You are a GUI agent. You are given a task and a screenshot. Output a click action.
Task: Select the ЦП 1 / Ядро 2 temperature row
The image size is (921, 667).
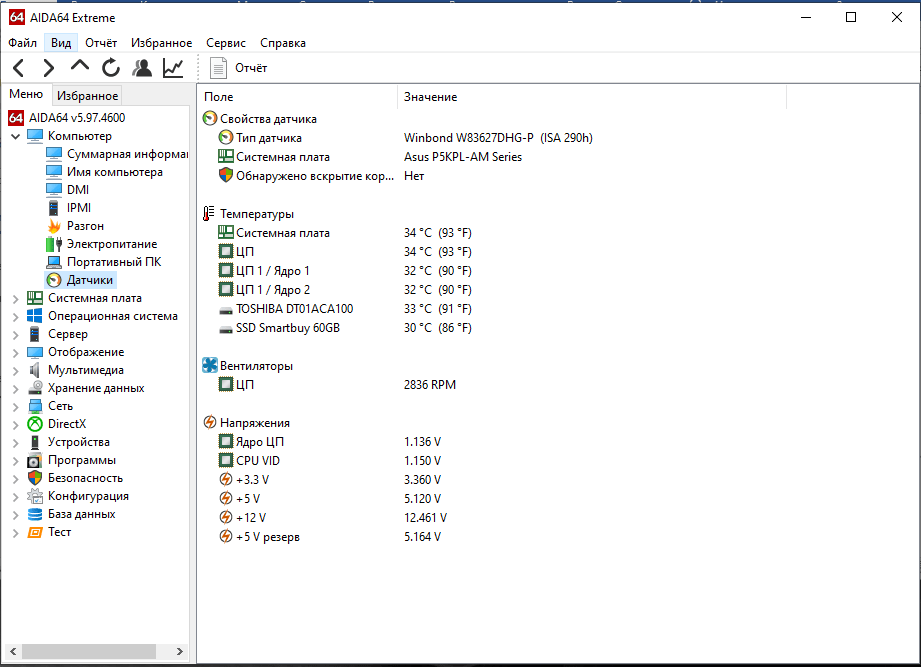click(x=345, y=290)
